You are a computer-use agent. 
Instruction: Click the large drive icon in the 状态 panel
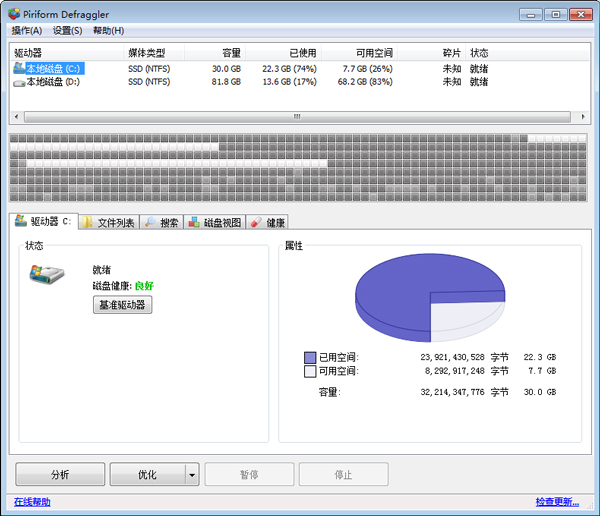(x=47, y=274)
